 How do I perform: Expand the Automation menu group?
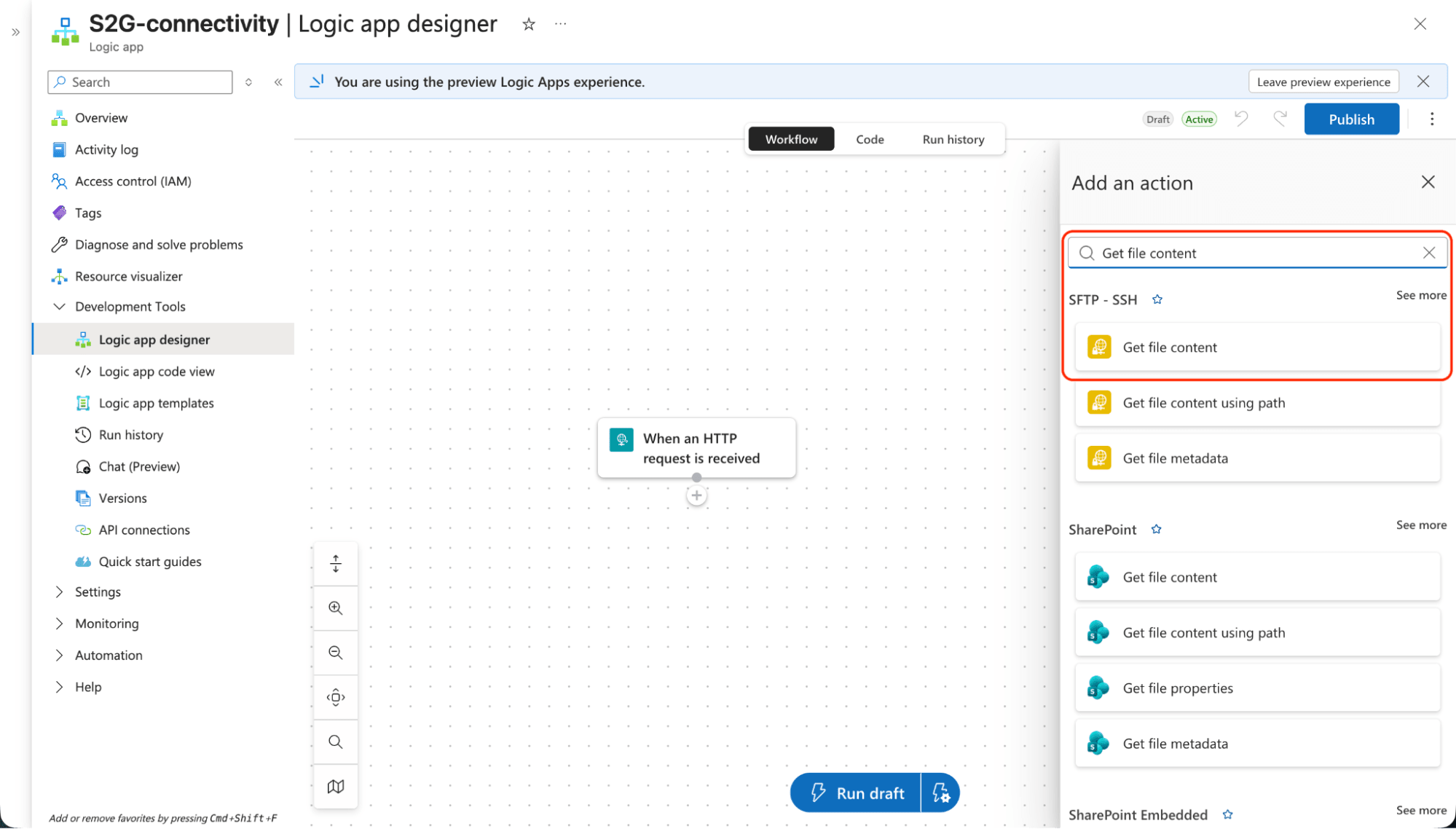(x=59, y=656)
